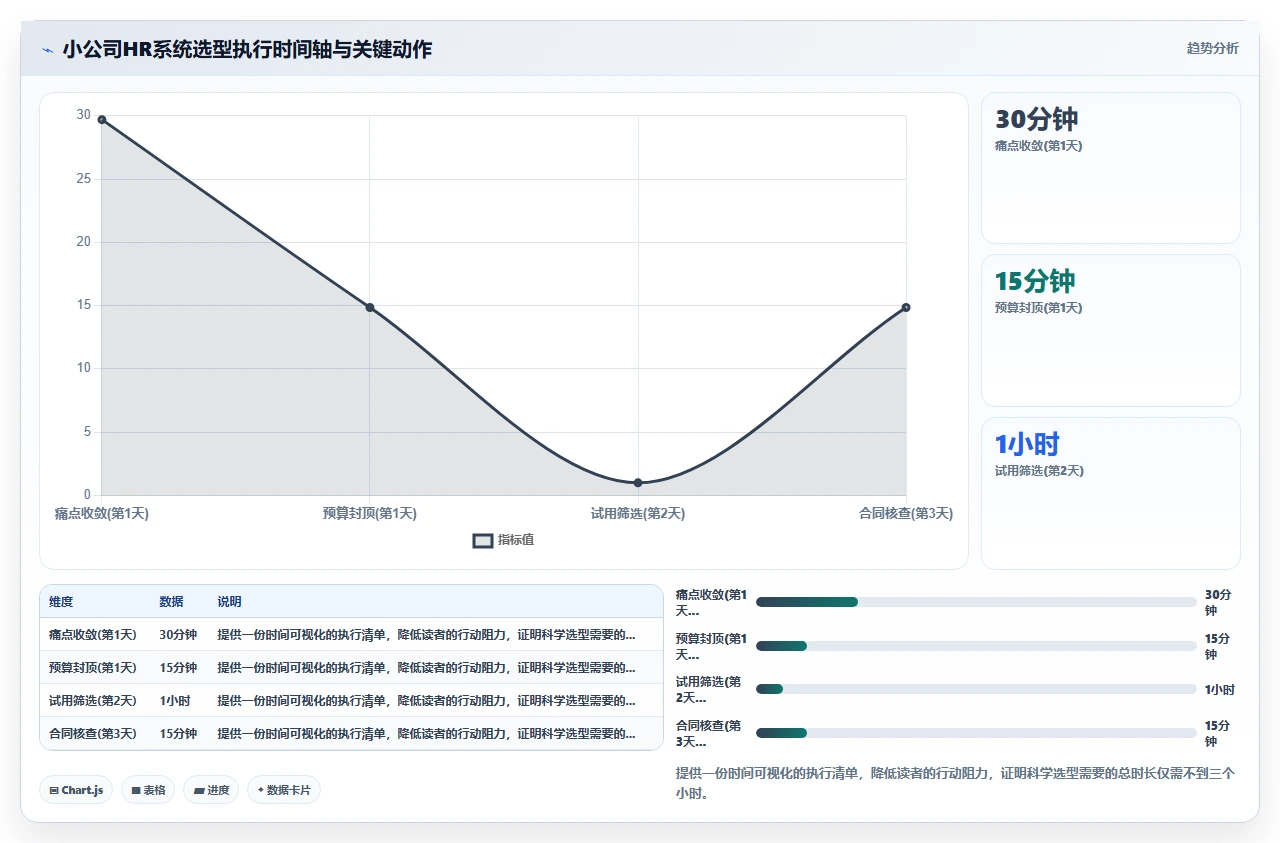Click the trend icon beside the title

pos(47,50)
